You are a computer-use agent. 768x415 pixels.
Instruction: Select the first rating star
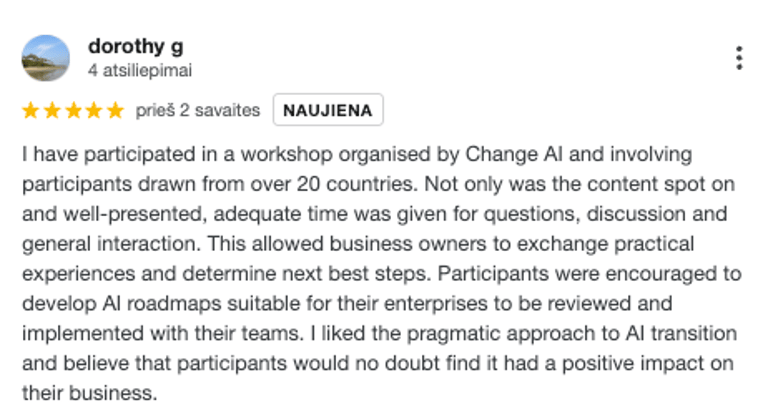(31, 110)
